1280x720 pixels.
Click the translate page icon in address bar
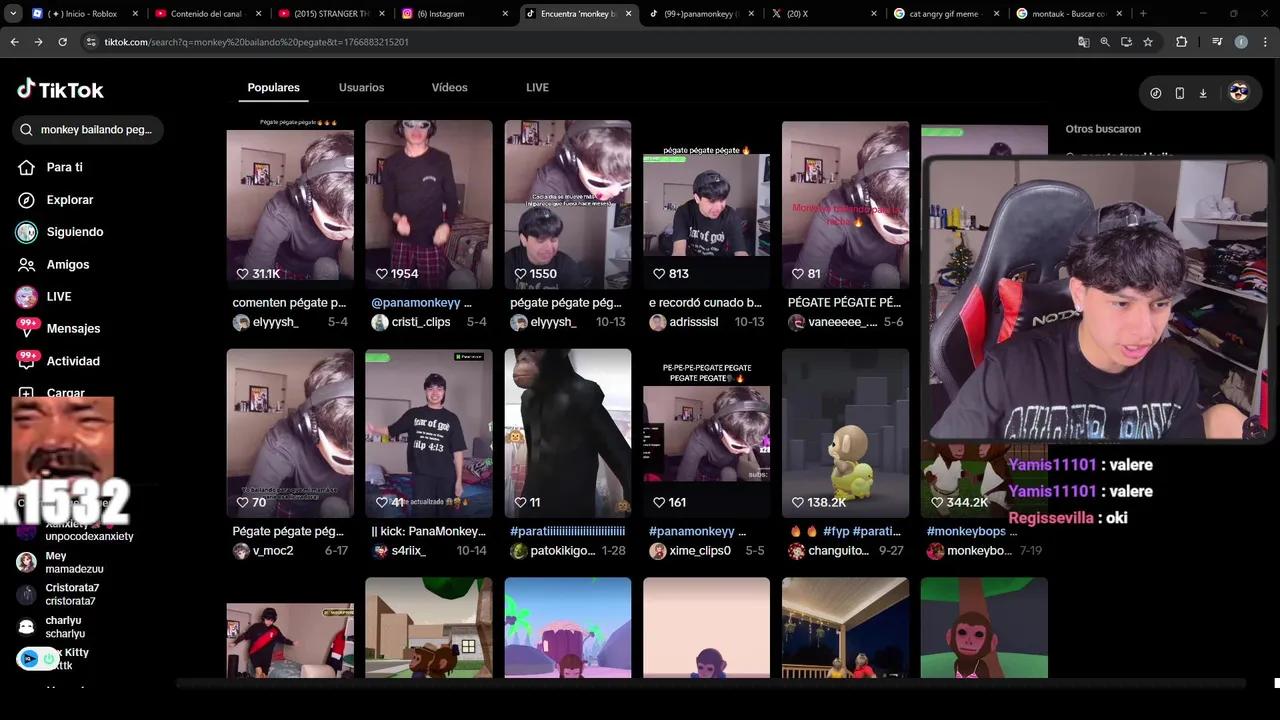click(1083, 42)
